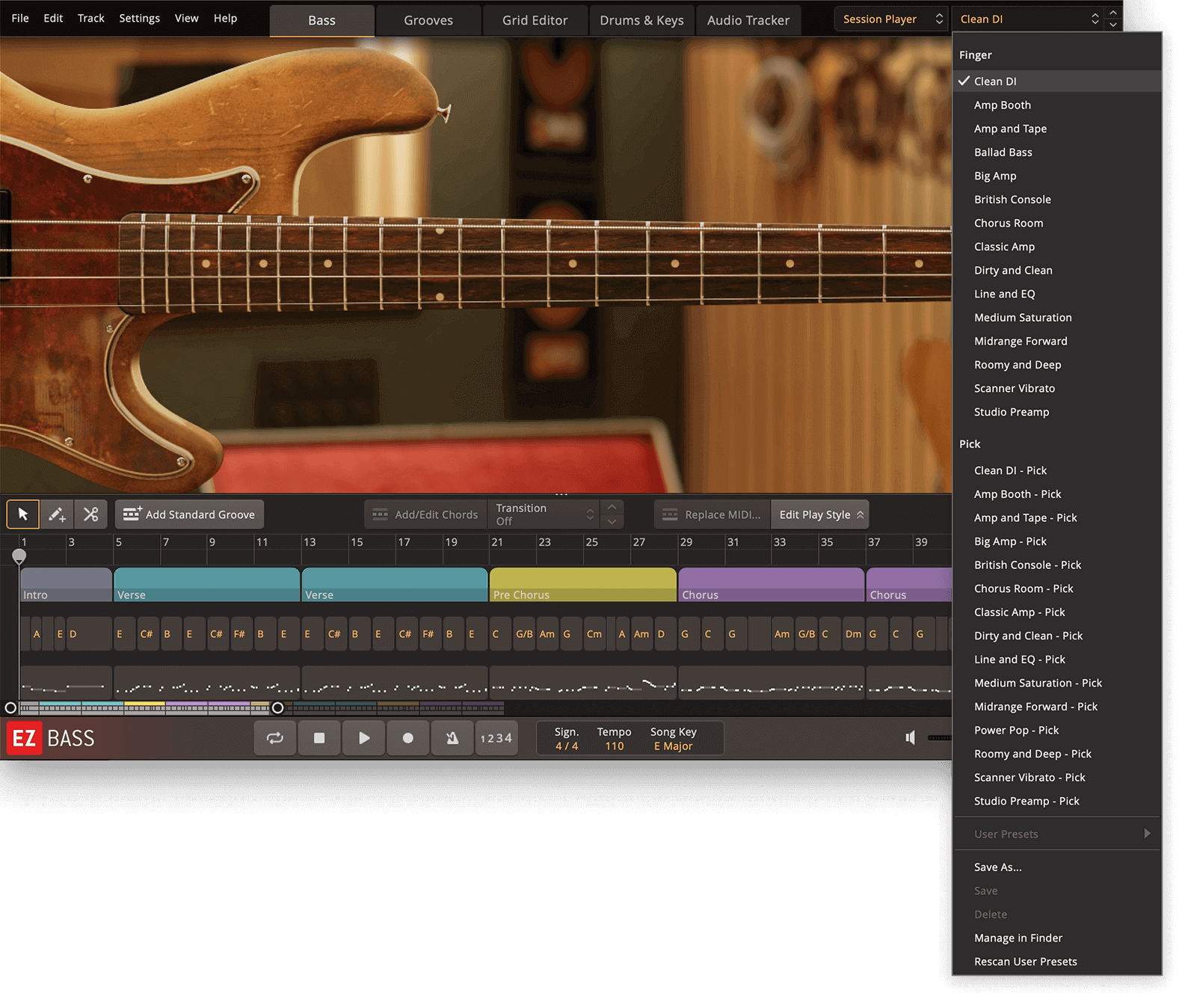Switch to the Bass tab
The width and height of the screenshot is (1185, 1008).
pyautogui.click(x=321, y=20)
